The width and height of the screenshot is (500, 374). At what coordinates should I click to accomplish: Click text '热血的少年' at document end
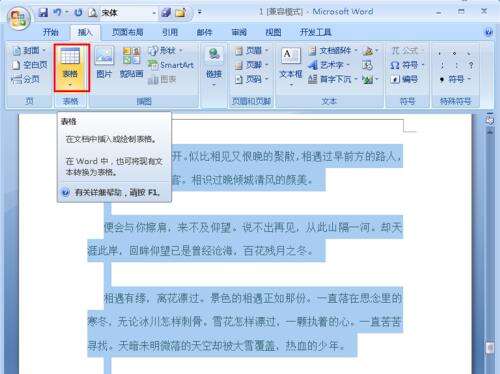click(312, 346)
